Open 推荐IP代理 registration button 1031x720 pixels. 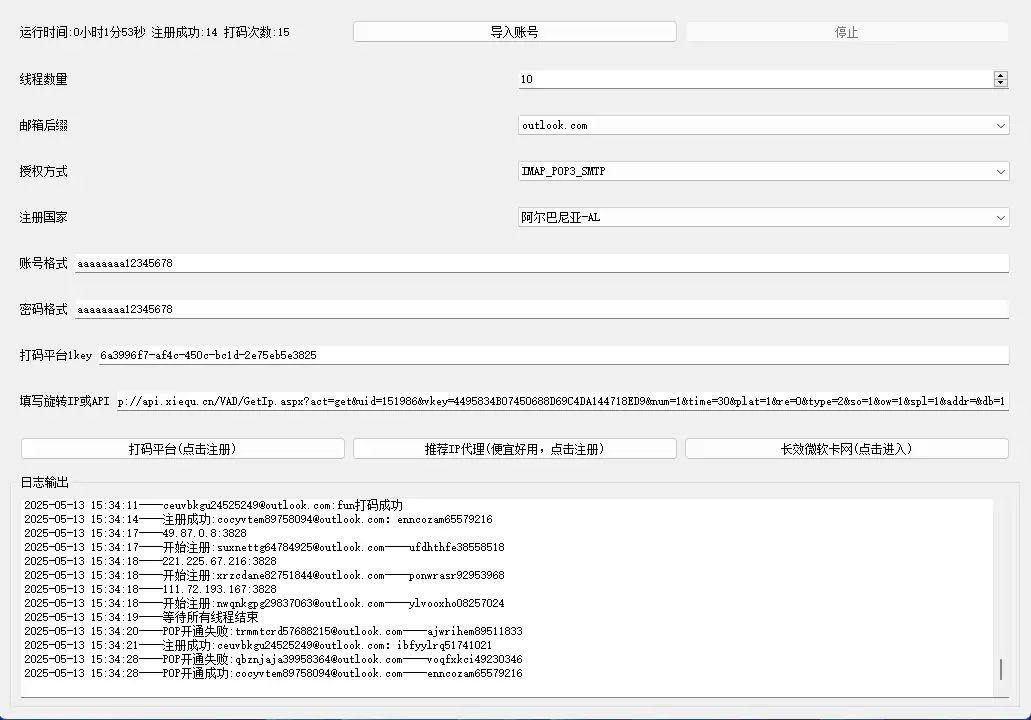click(x=514, y=448)
